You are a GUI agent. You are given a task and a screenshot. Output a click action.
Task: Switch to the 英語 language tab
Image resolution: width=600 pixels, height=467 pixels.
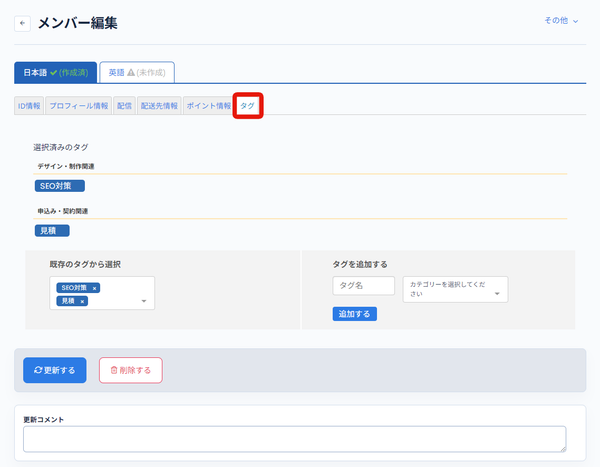(137, 72)
